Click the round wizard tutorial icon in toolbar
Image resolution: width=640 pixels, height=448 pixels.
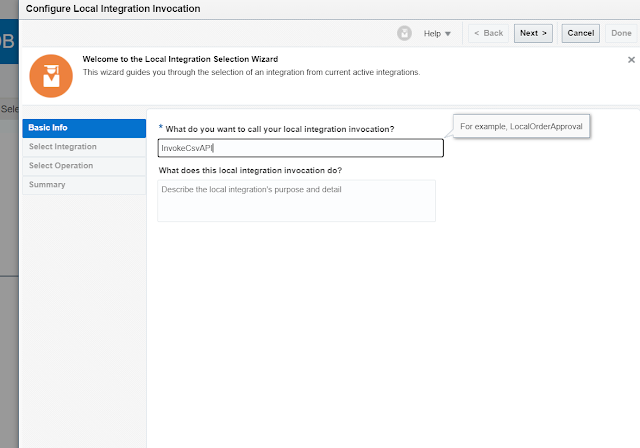tap(407, 33)
